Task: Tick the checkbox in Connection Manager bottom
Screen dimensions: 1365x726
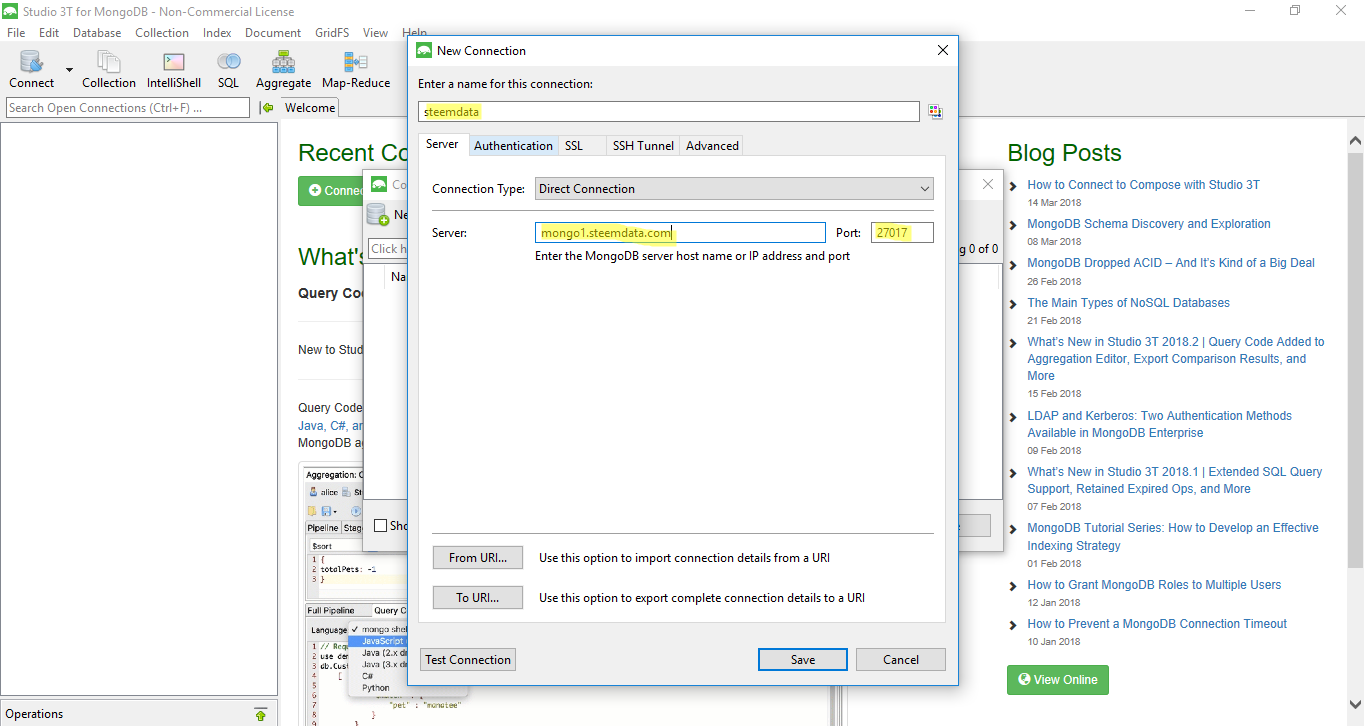Action: click(x=380, y=526)
